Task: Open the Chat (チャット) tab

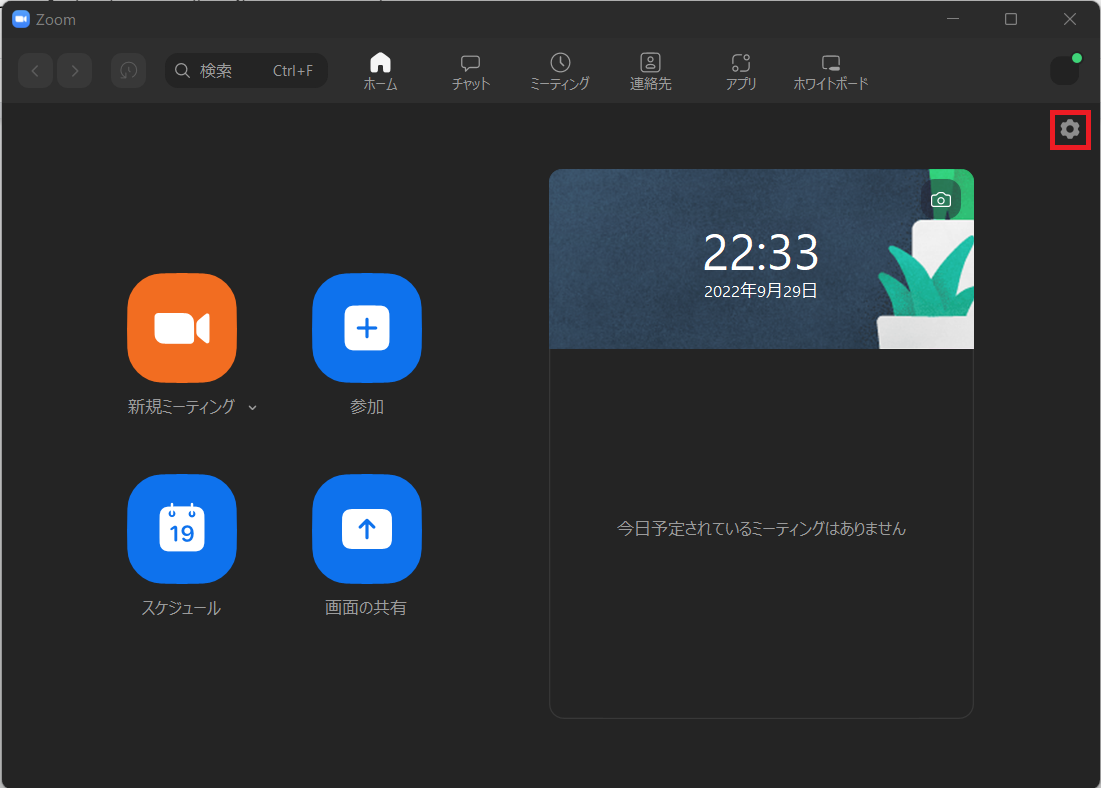Action: click(471, 71)
